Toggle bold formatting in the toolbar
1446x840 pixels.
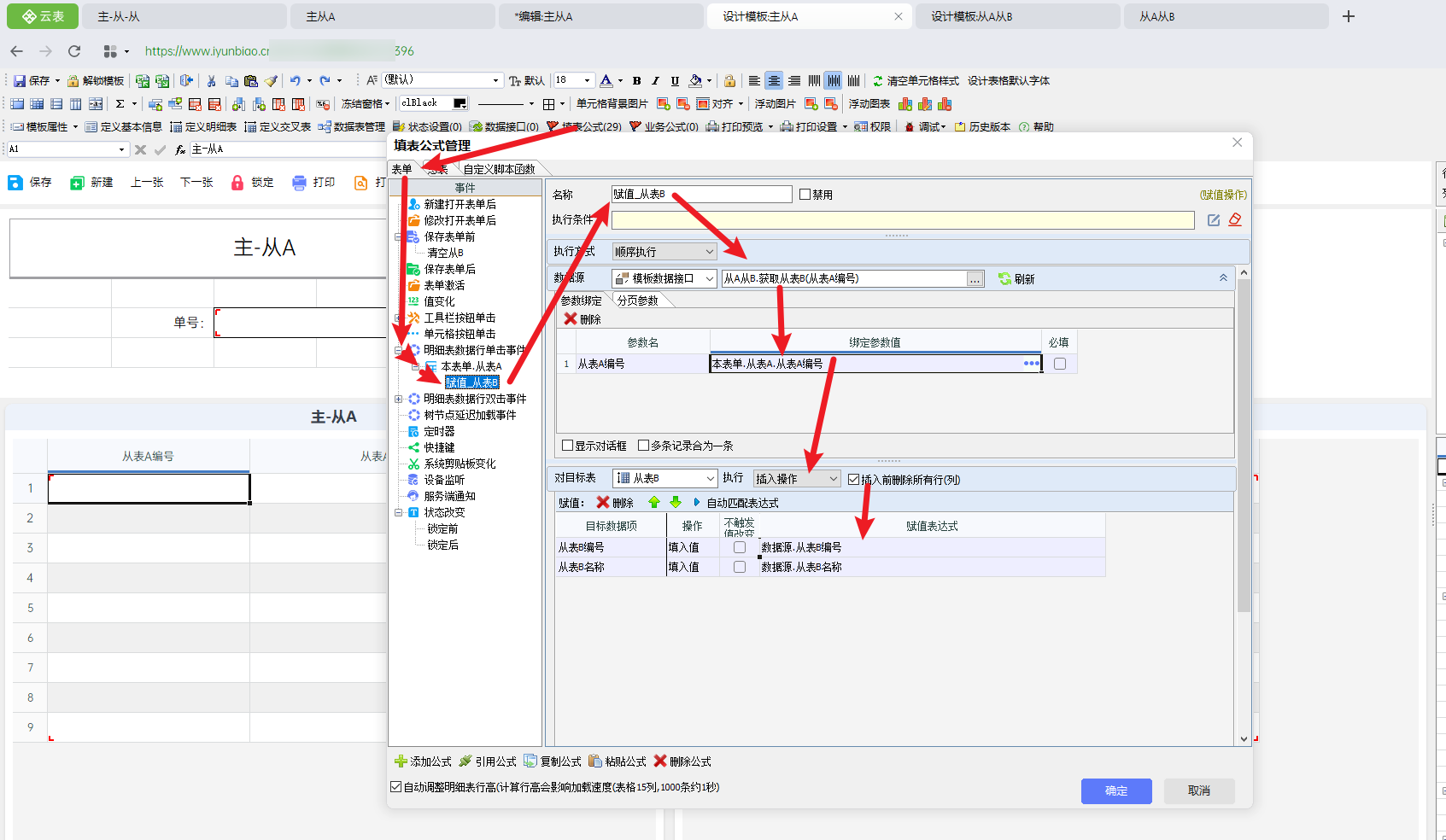[636, 81]
